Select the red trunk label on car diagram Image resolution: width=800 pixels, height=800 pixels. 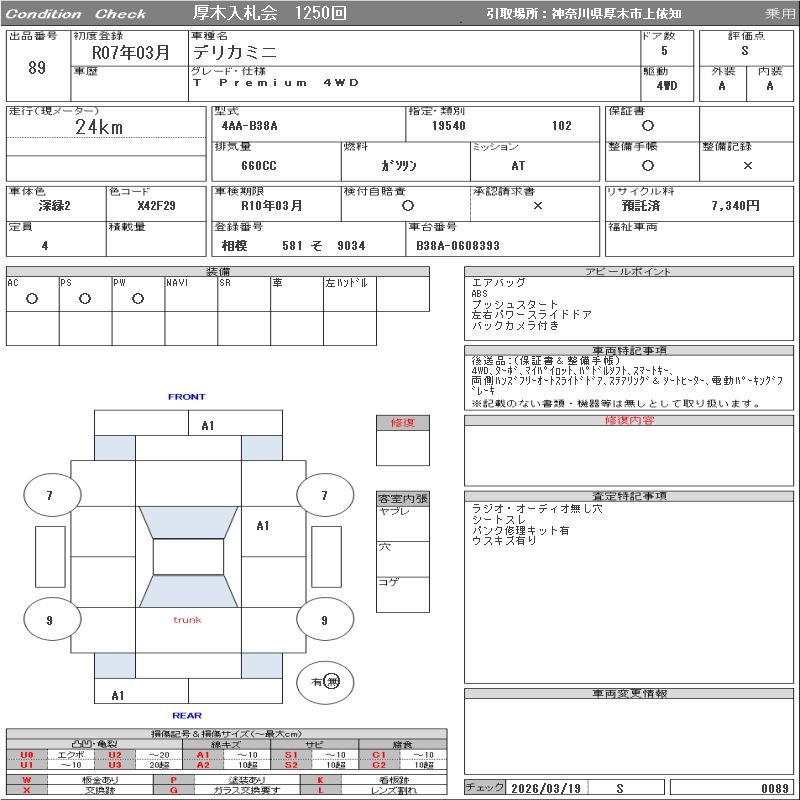pos(187,620)
